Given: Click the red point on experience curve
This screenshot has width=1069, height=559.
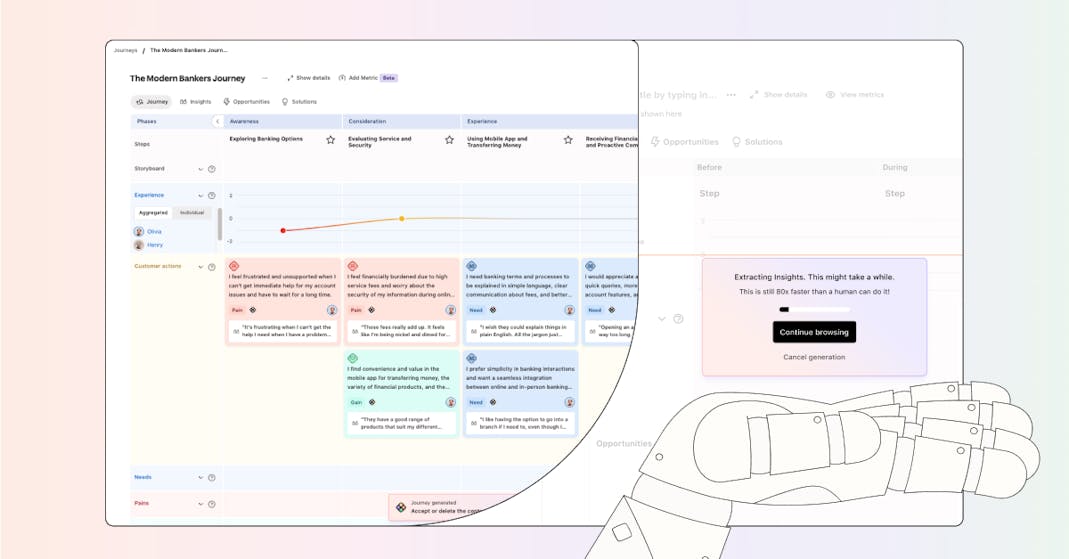Looking at the screenshot, I should [x=283, y=230].
